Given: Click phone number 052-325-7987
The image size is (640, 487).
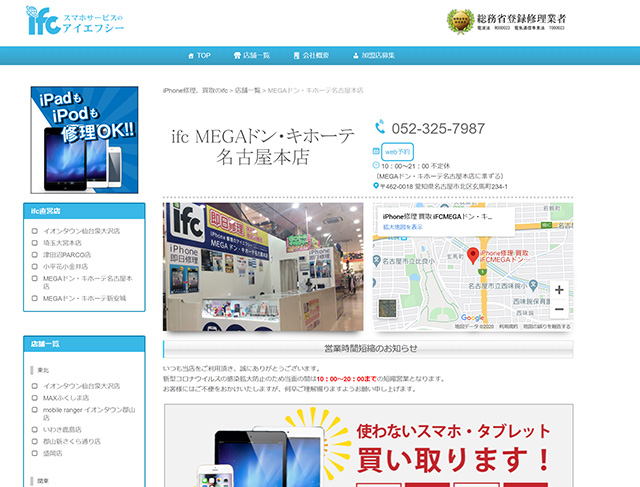Looking at the screenshot, I should [438, 129].
